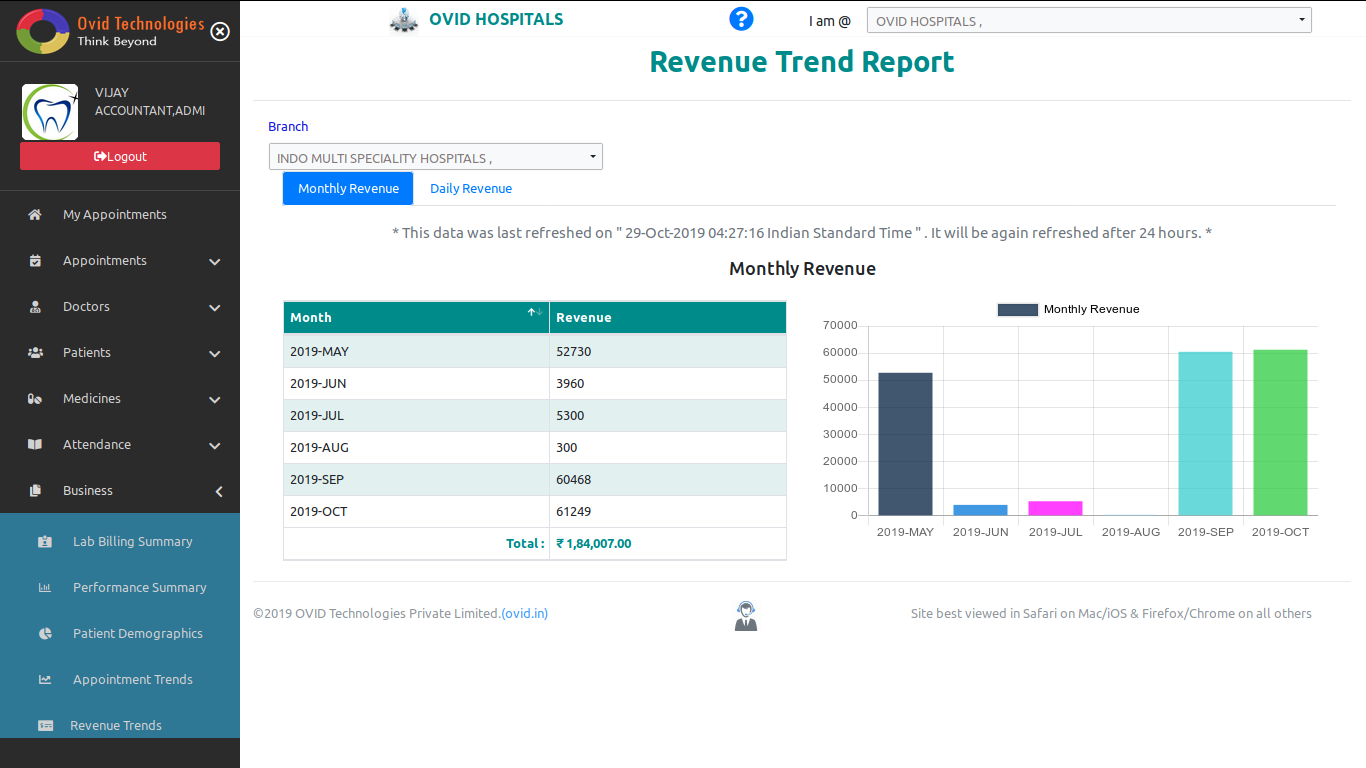Screen dimensions: 1366x768
Task: Click the Appointment Trends chart icon
Action: pos(45,680)
